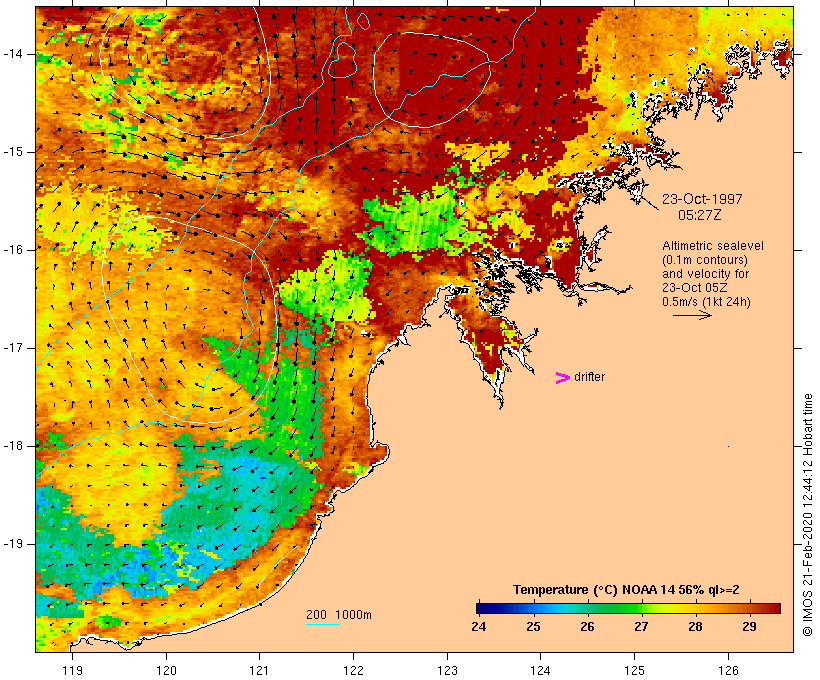Viewport: 820px width, 680px height.
Task: Click the longitude label 126
Action: tap(728, 670)
